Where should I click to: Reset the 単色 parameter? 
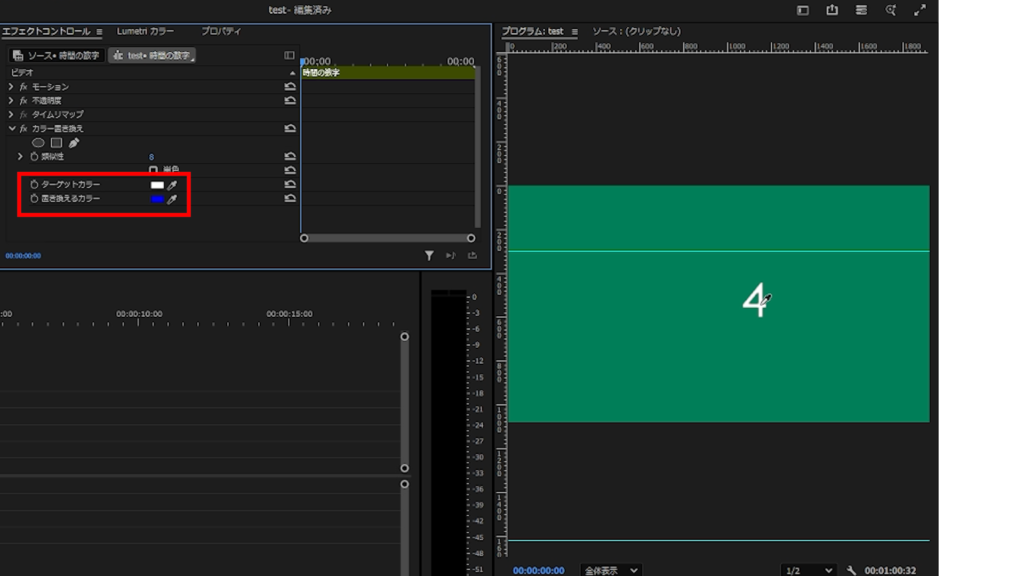click(290, 170)
